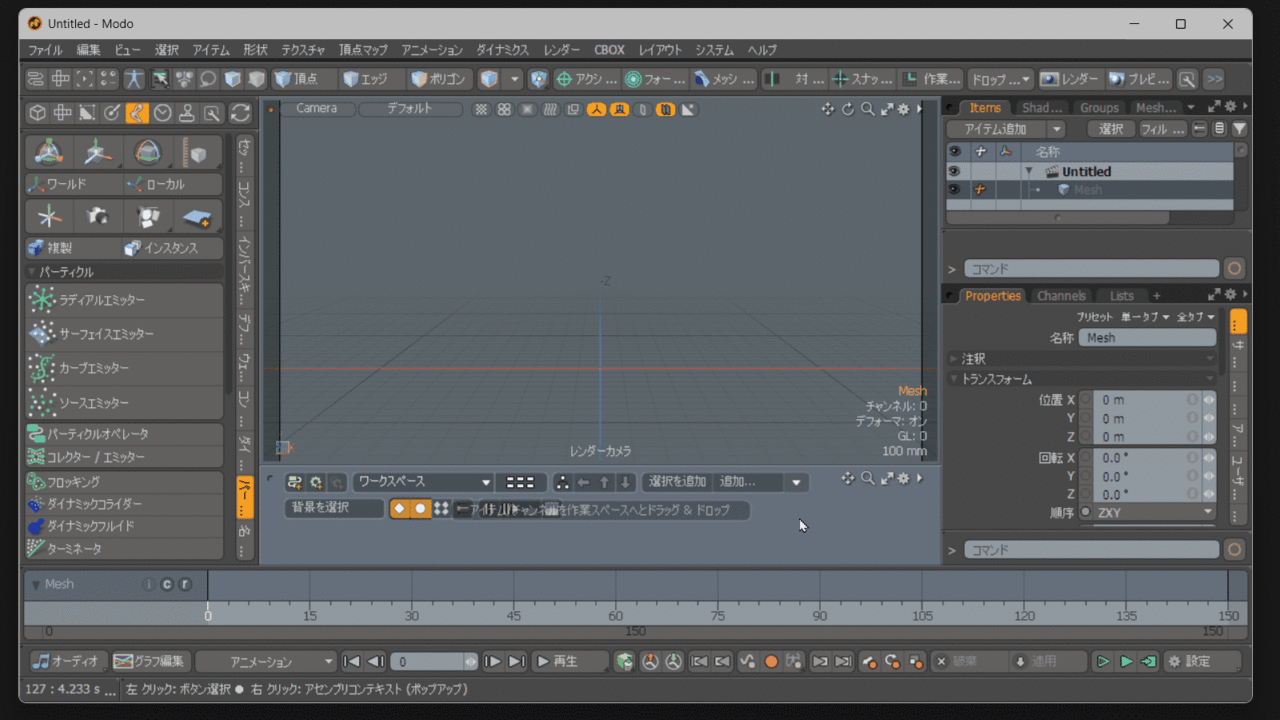Viewport: 1280px width, 720px height.
Task: Open the Texture (テクスチャ) menu
Action: [303, 50]
